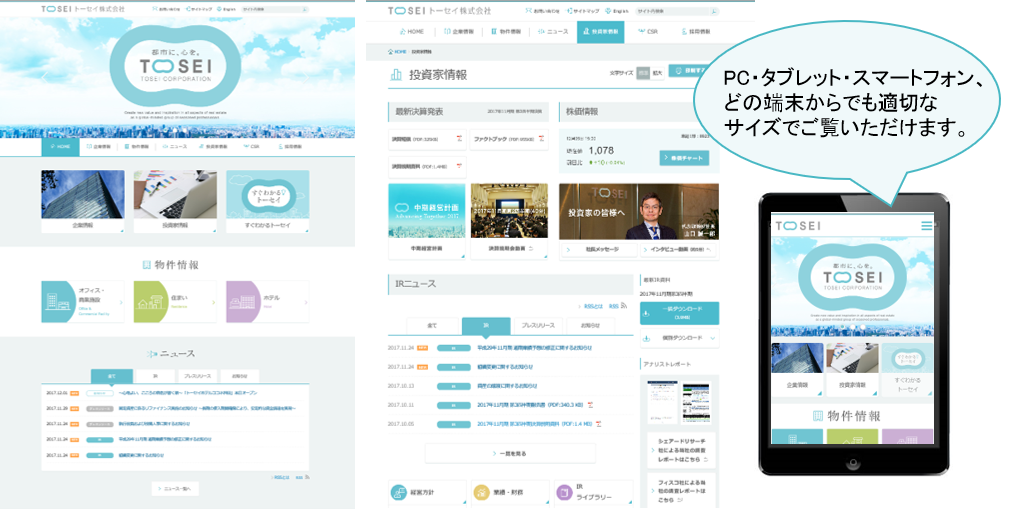The width and height of the screenshot is (1014, 509).
Task: Click the RSS icon below the home page news list
Action: [307, 477]
